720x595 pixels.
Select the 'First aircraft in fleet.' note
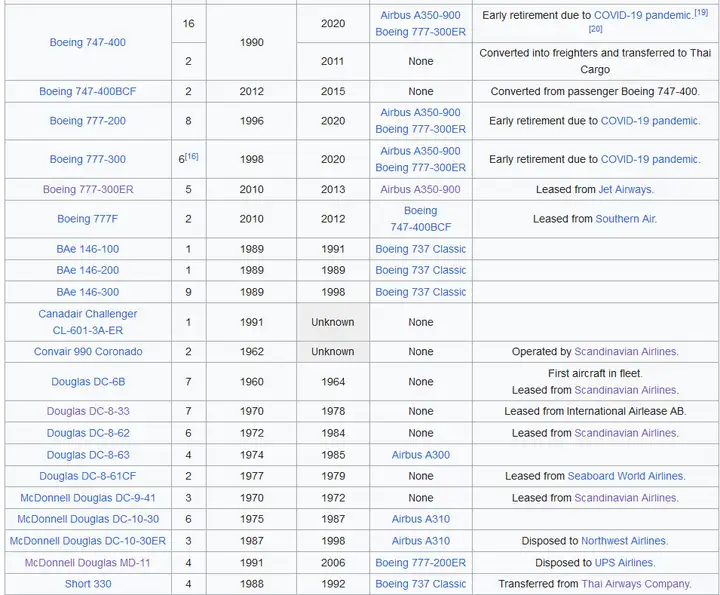pyautogui.click(x=596, y=373)
